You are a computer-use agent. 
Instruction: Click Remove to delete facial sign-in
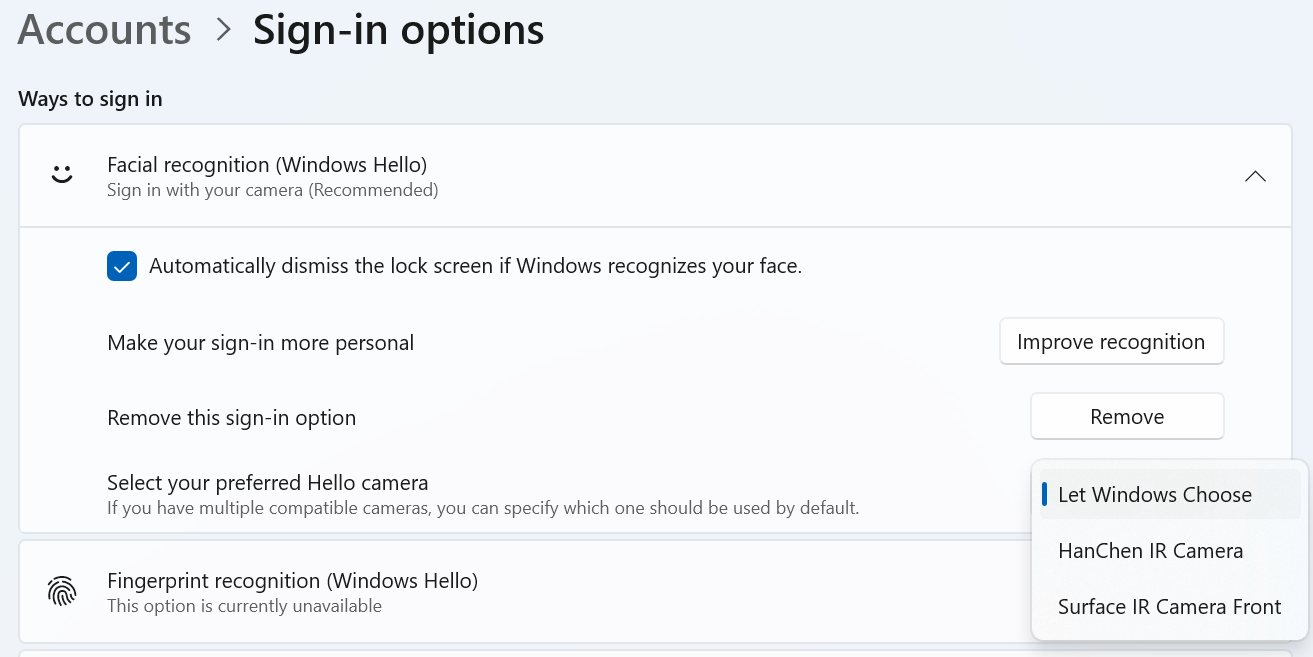[x=1126, y=416]
